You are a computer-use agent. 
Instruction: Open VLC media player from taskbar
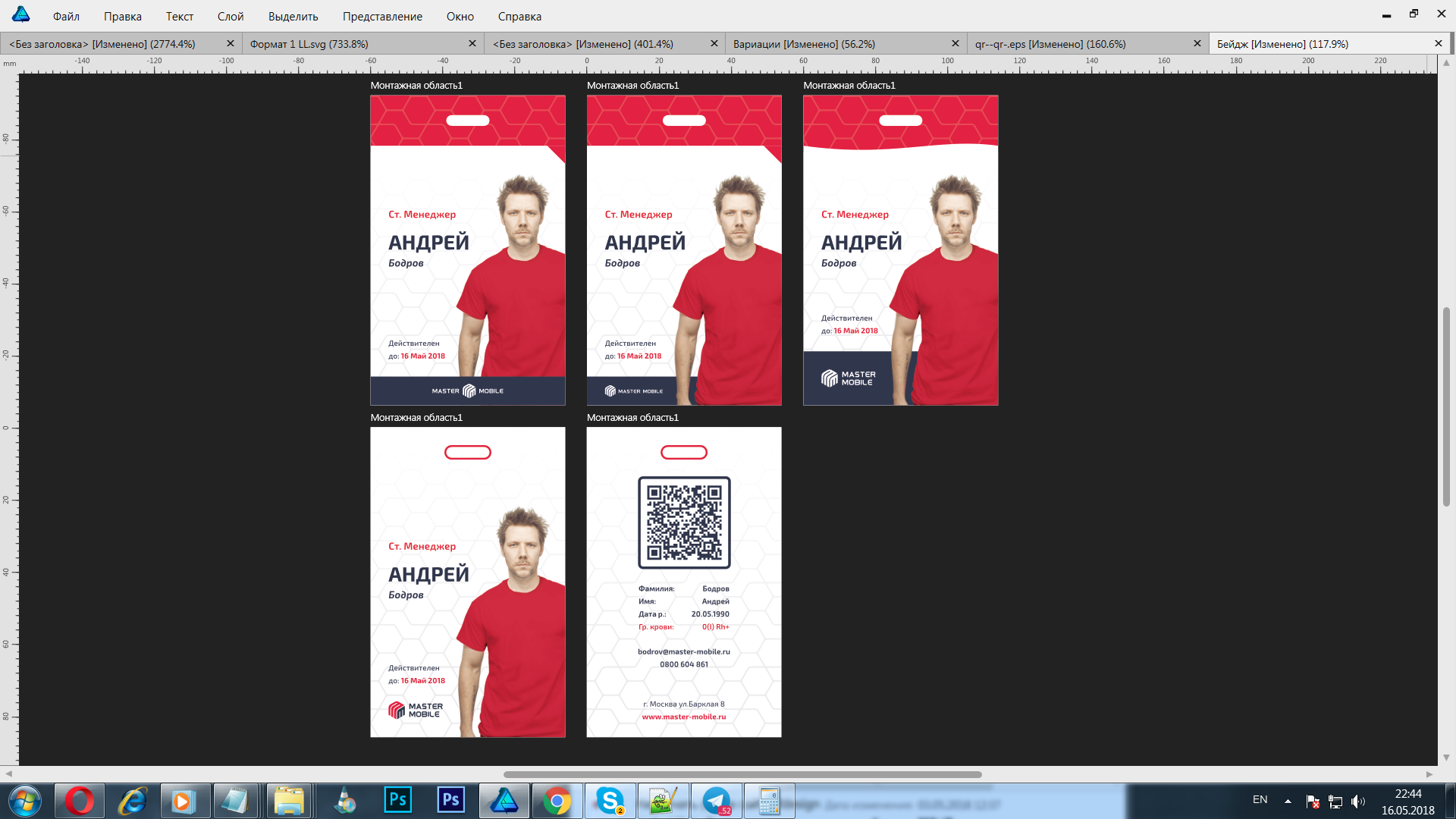(x=345, y=801)
